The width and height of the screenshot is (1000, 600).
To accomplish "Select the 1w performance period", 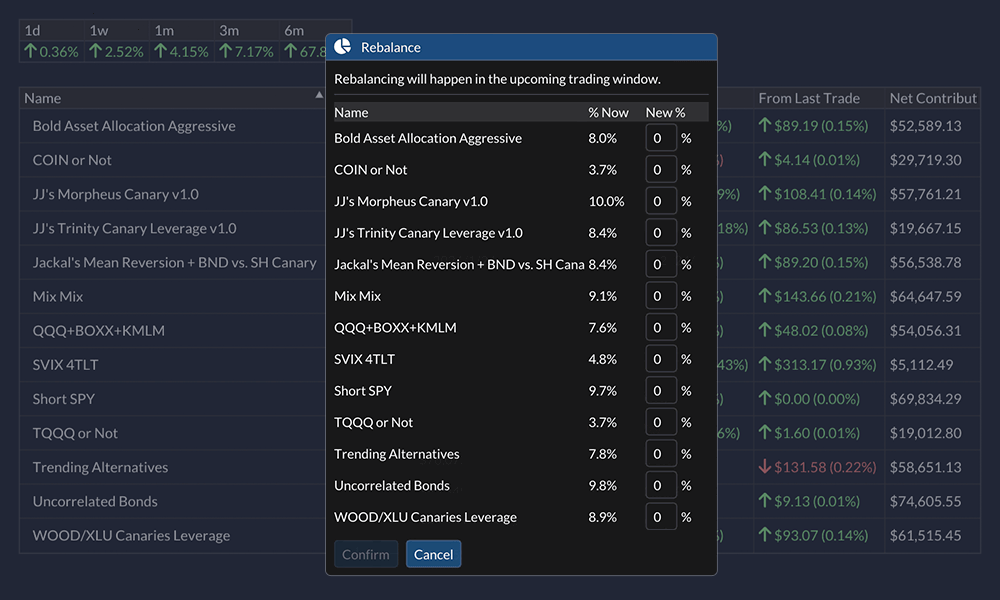I will click(99, 30).
